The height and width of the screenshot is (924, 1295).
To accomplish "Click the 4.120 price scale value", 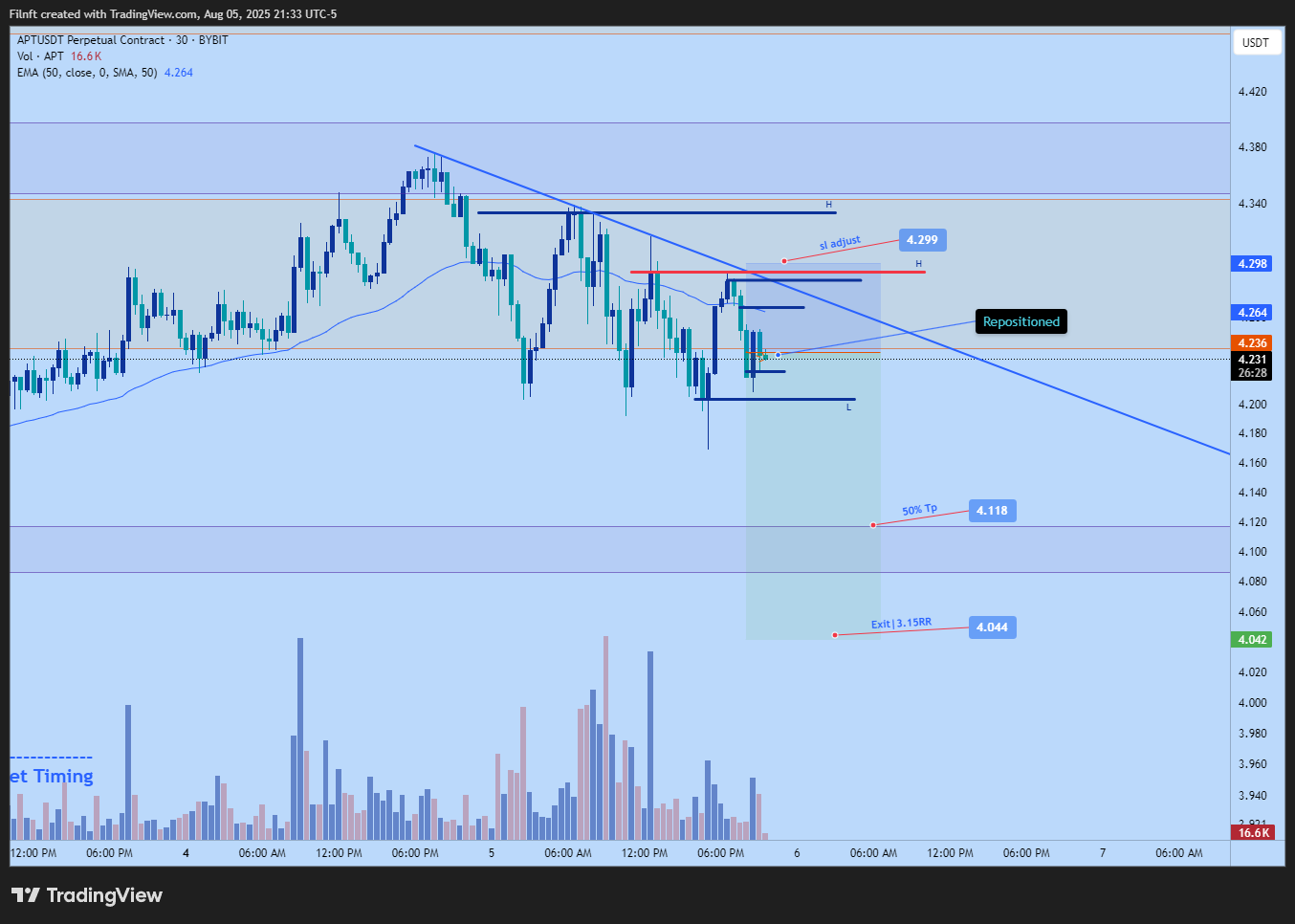I will (x=1252, y=522).
